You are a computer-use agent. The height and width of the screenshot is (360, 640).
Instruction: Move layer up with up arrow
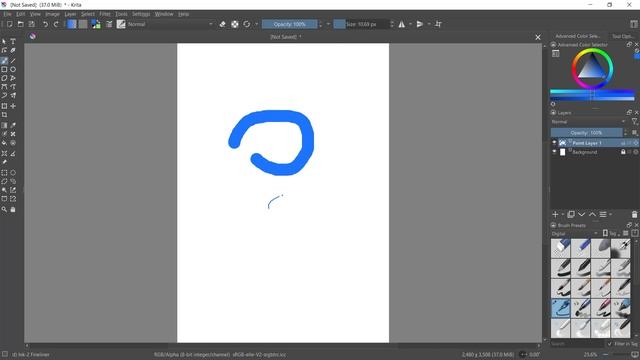pos(592,214)
